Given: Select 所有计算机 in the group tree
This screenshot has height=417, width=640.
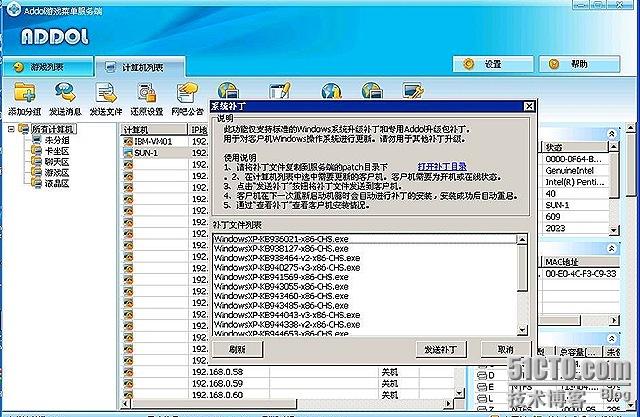Looking at the screenshot, I should pyautogui.click(x=54, y=129).
